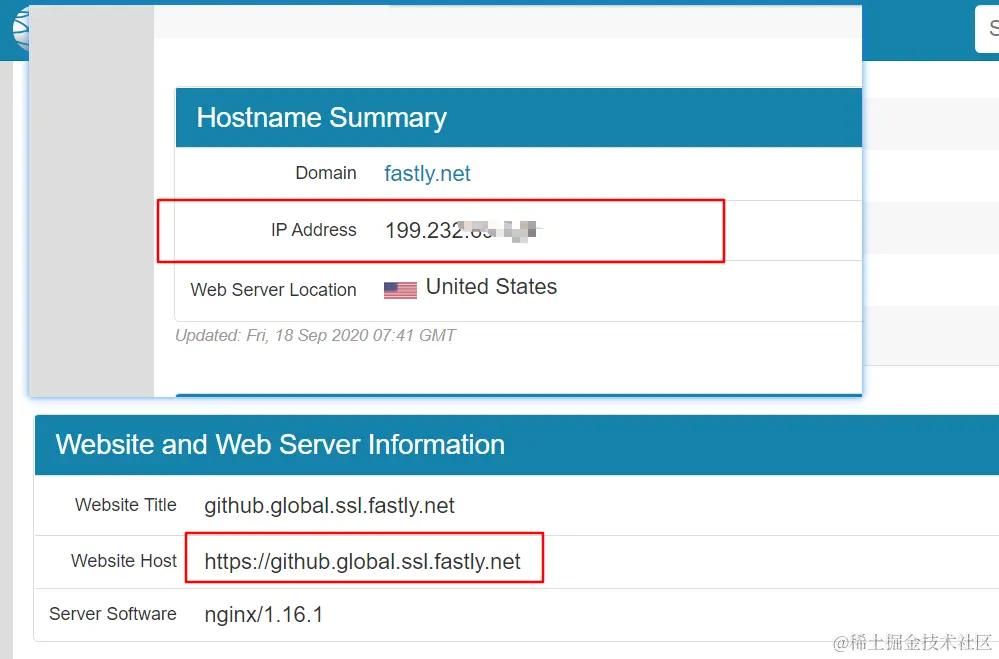Select the 'Server Software' label
The height and width of the screenshot is (659, 999).
113,614
